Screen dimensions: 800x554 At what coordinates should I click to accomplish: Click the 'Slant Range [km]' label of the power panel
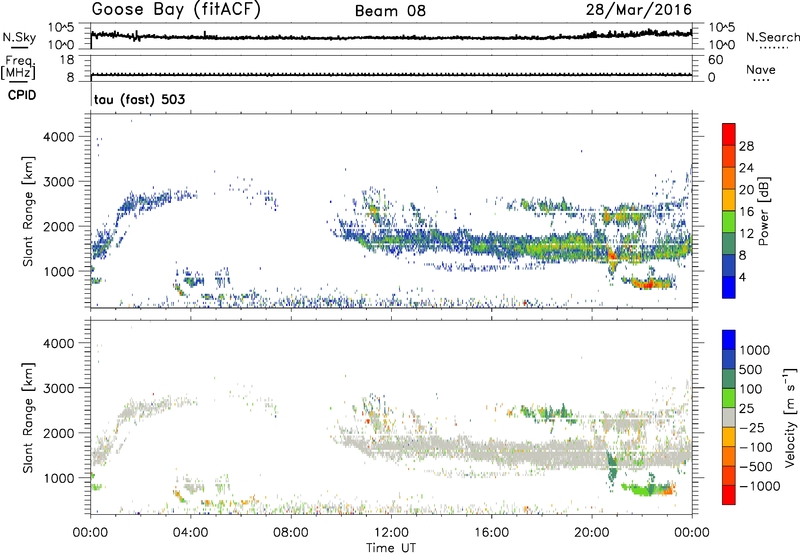(x=28, y=211)
